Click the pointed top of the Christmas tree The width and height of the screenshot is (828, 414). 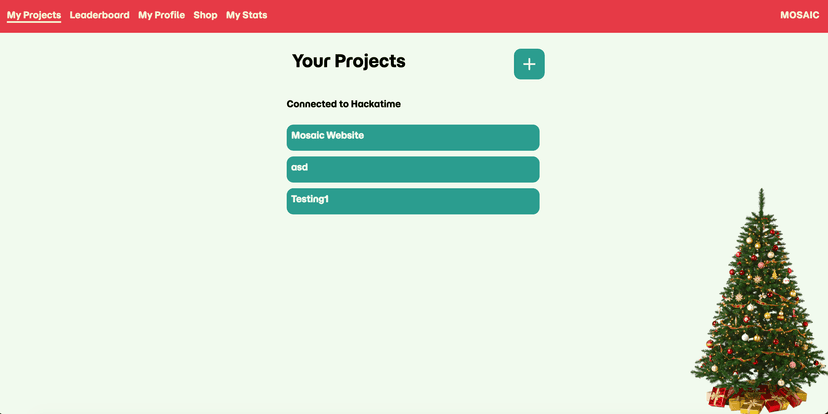pos(761,193)
